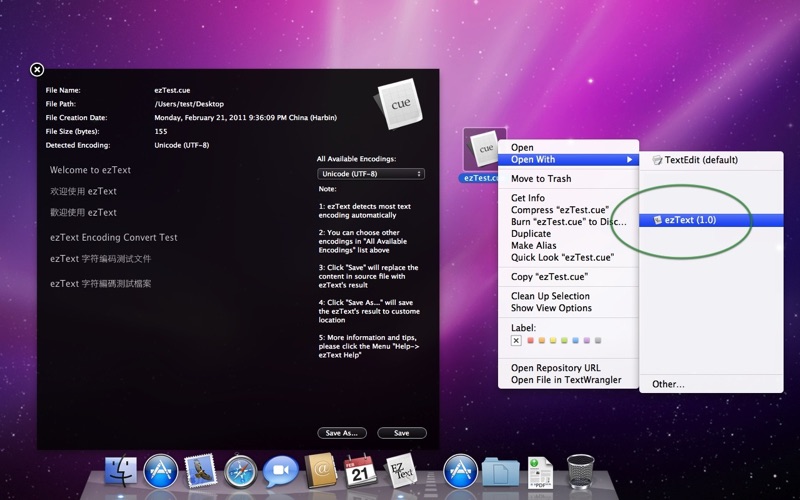Choose Open File in TextWrangler
The height and width of the screenshot is (500, 800).
point(568,380)
